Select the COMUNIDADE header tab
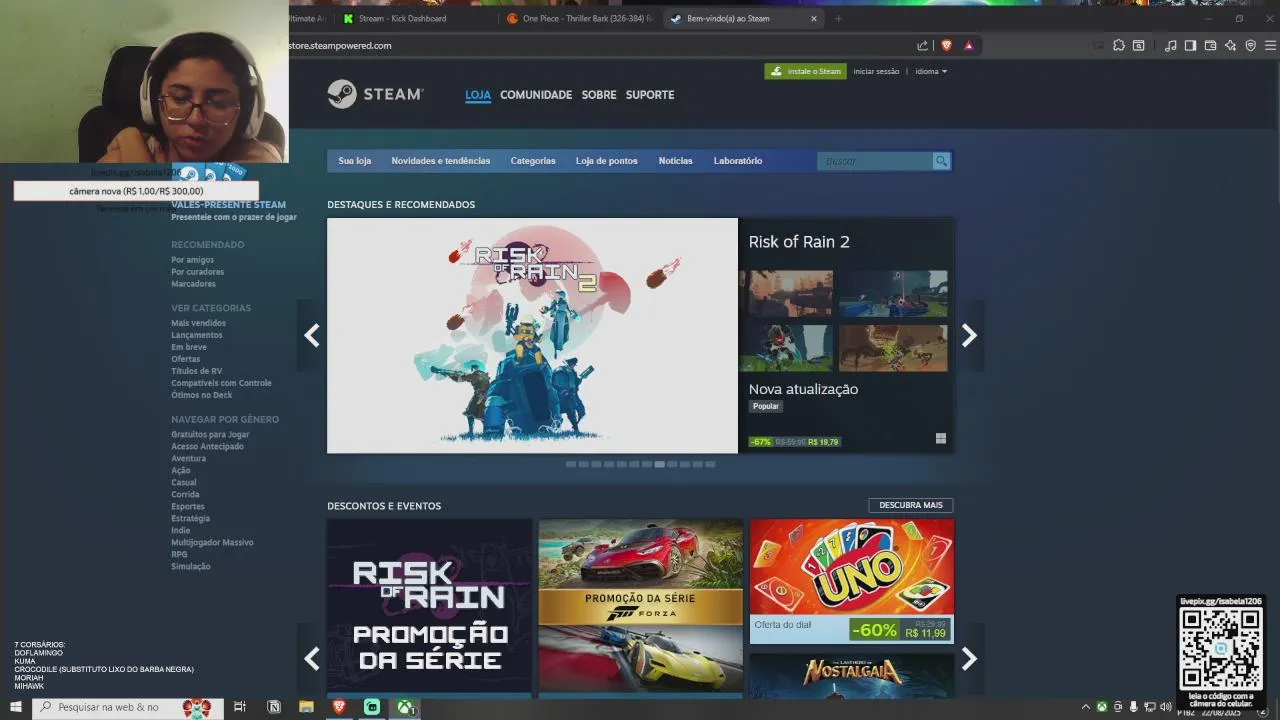The width and height of the screenshot is (1280, 720). pos(536,95)
